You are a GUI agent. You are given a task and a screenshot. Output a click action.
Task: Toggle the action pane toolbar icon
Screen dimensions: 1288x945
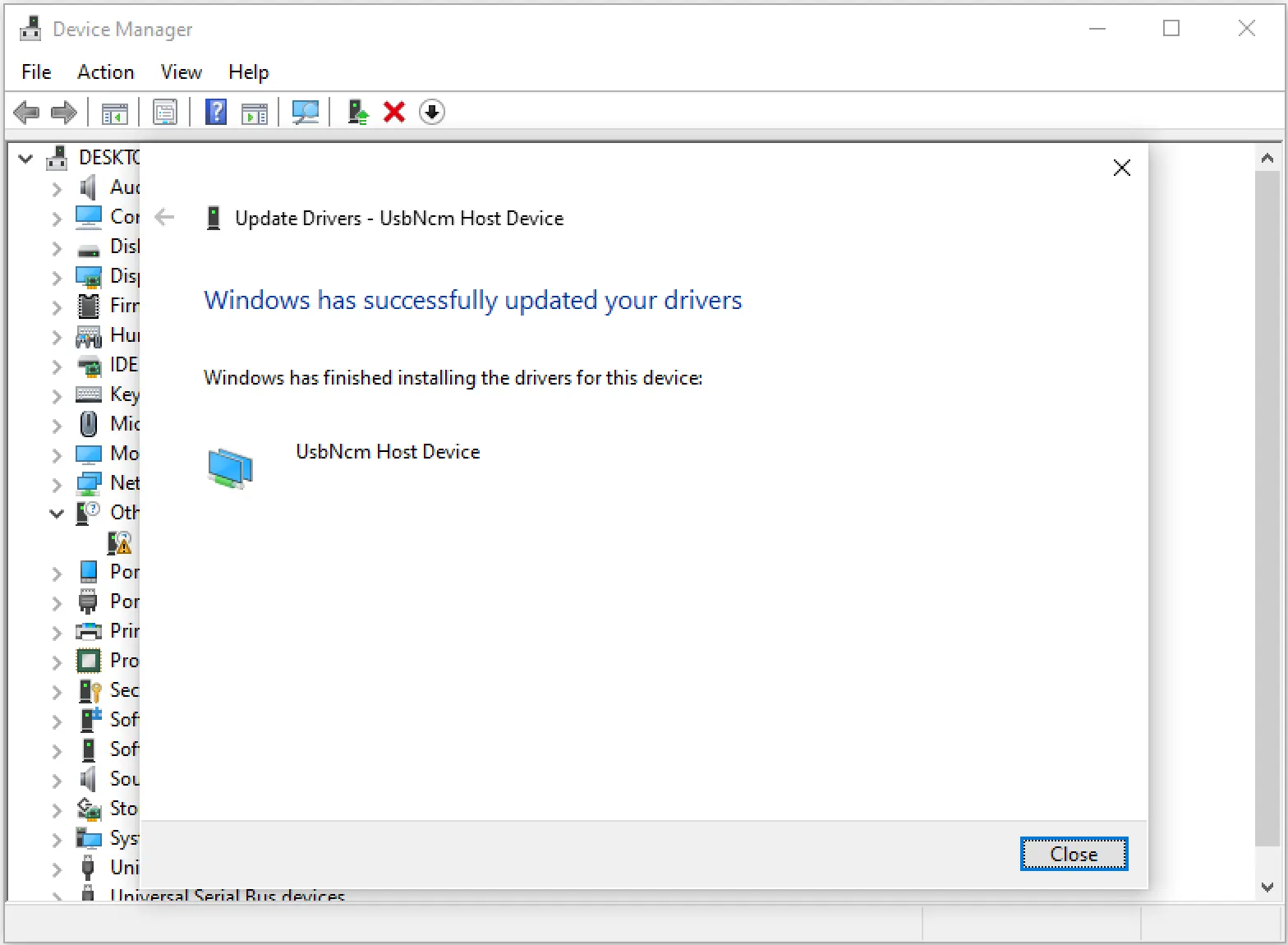[x=255, y=113]
